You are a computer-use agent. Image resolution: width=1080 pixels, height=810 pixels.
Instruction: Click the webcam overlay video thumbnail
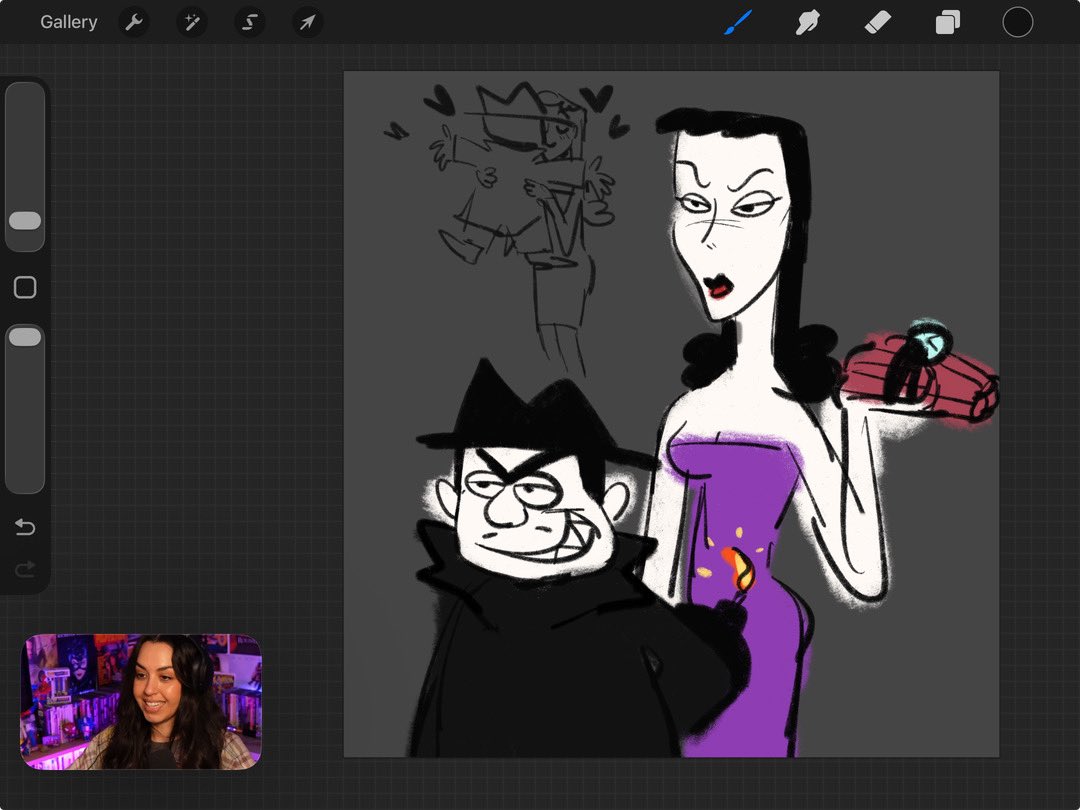141,702
